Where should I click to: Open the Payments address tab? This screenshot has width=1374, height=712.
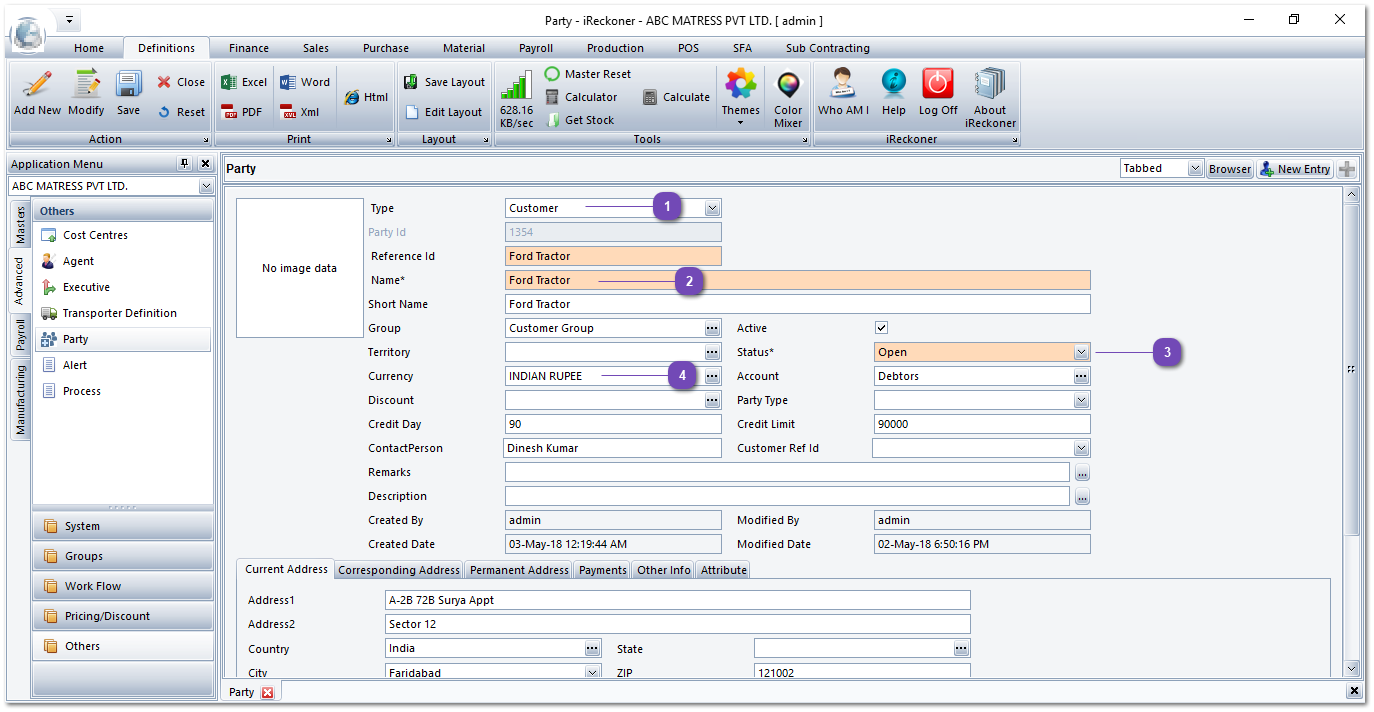coord(603,570)
